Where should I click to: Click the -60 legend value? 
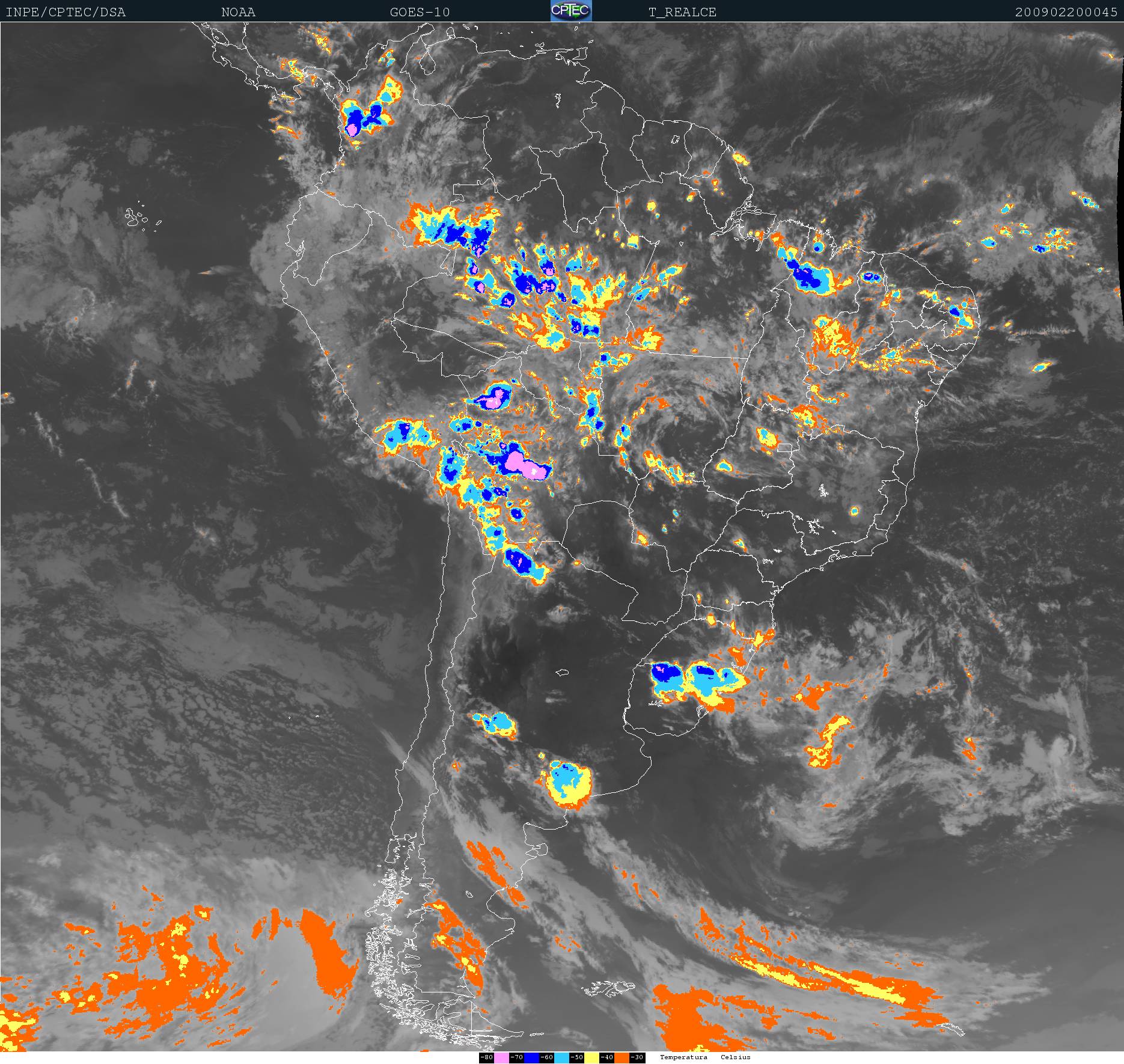pyautogui.click(x=546, y=1057)
